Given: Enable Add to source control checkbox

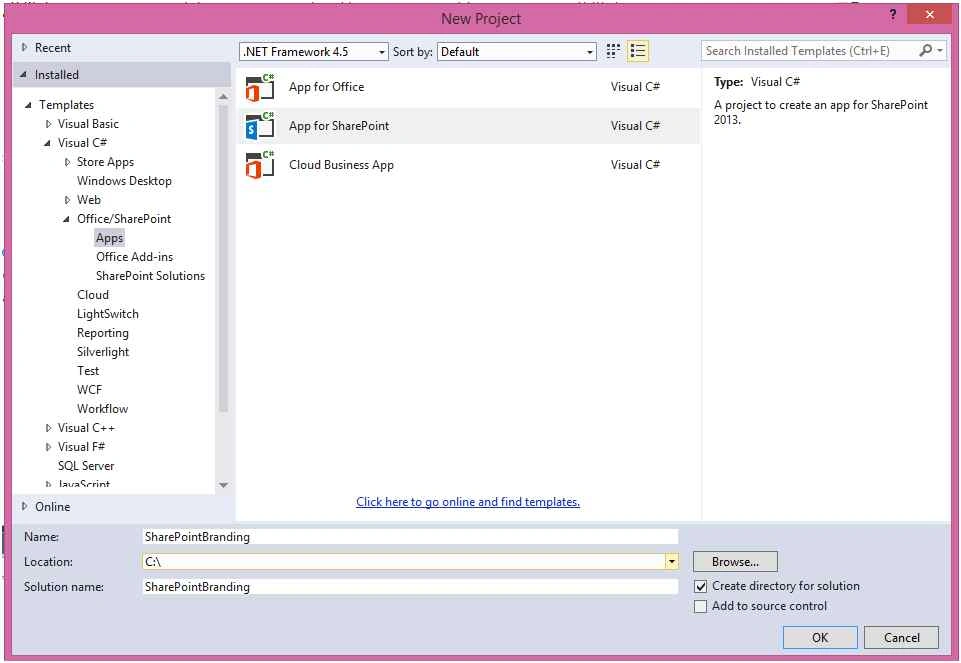Looking at the screenshot, I should click(701, 606).
